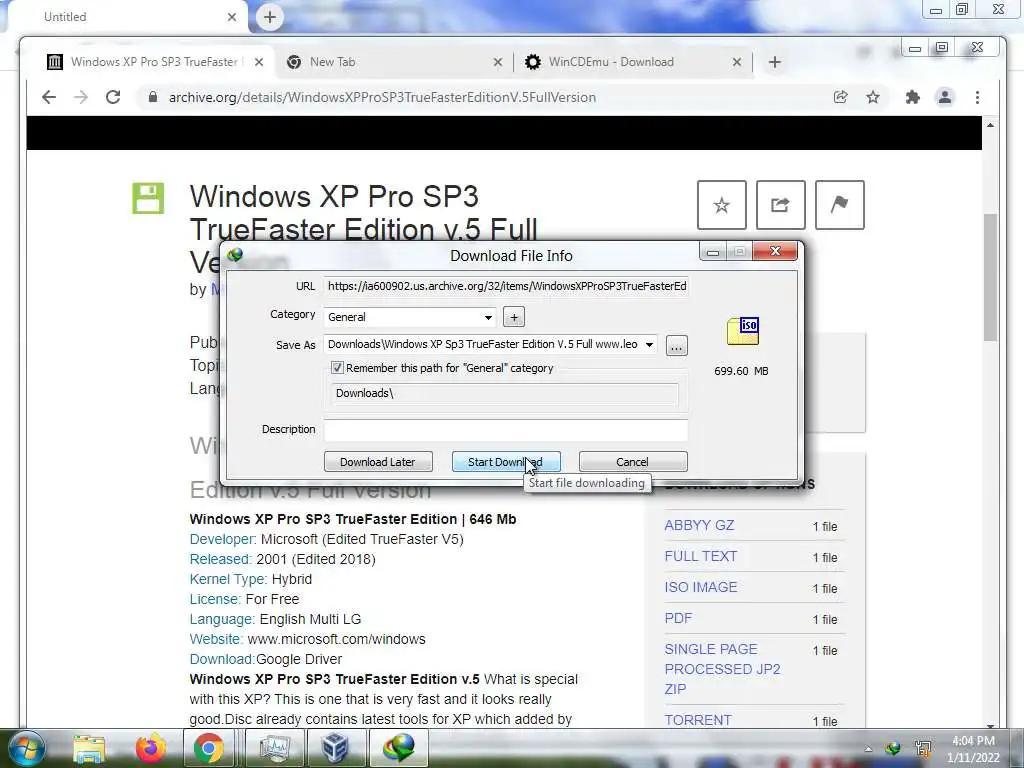The image size is (1024, 768).
Task: Switch to Chrome taskbar icon
Action: [208, 748]
